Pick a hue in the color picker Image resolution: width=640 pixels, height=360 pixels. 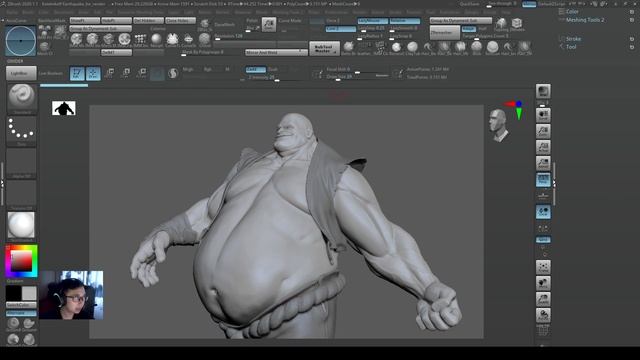pos(22,261)
